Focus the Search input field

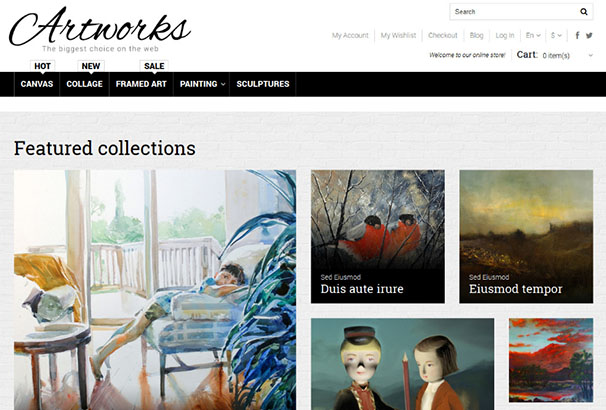pos(514,12)
